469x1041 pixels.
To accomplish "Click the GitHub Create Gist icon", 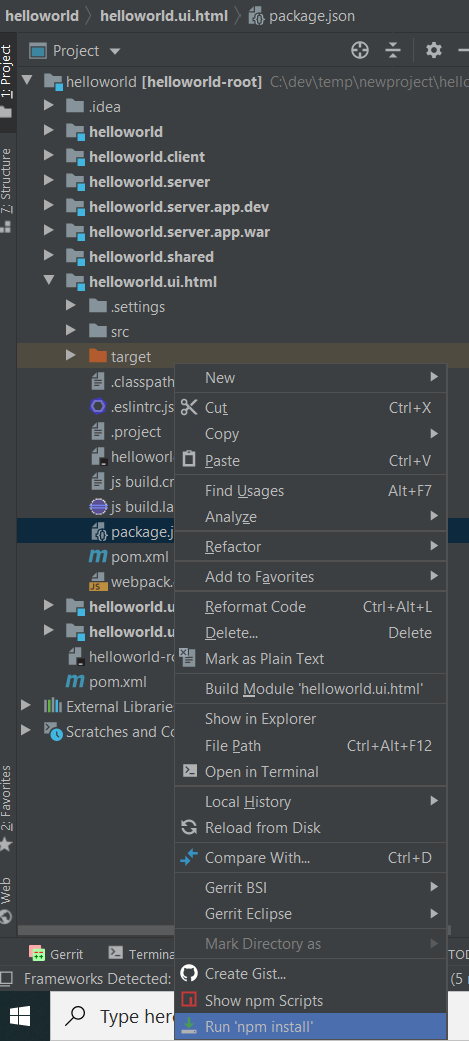I will tap(189, 974).
